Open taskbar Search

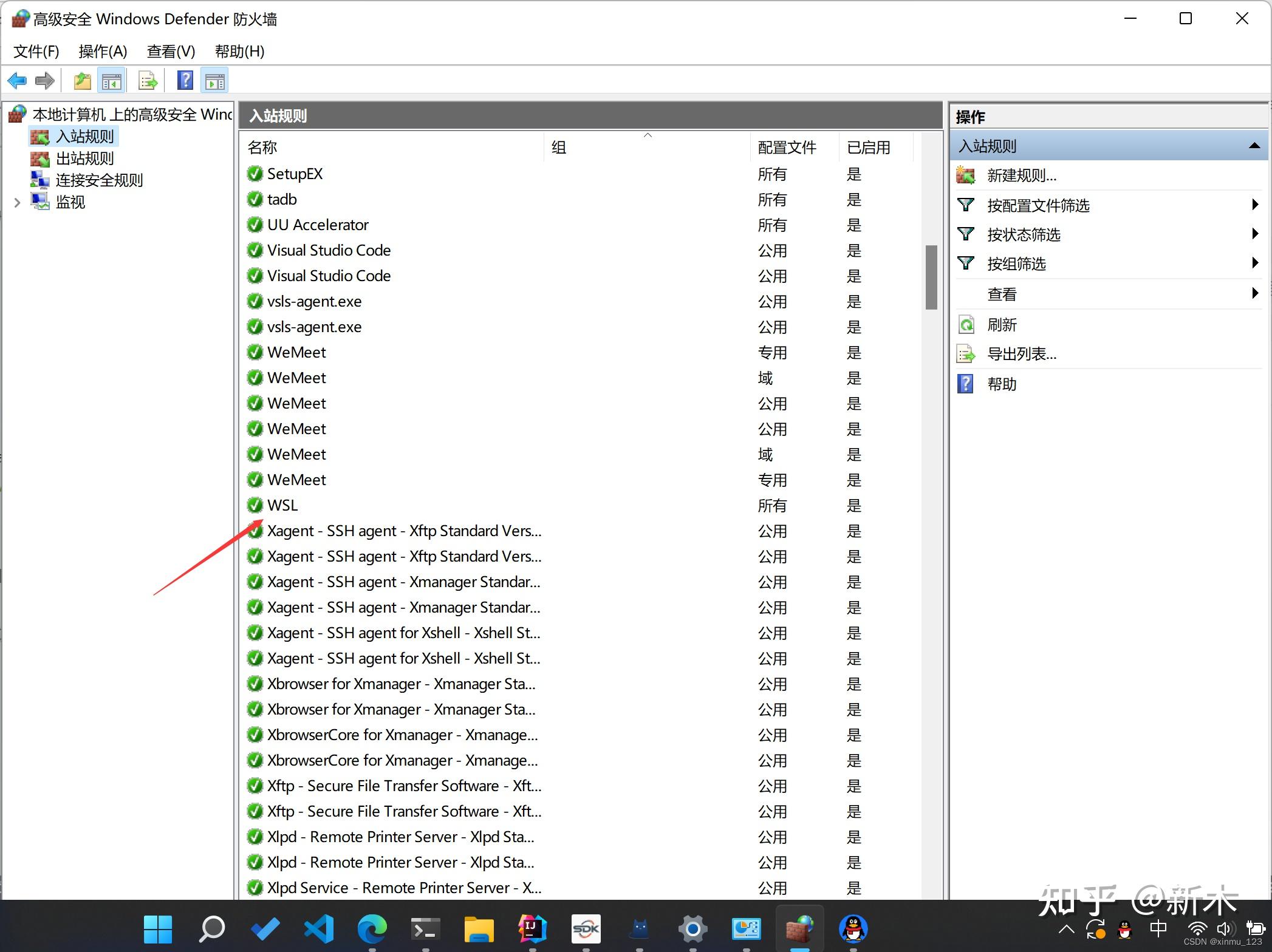(x=211, y=928)
